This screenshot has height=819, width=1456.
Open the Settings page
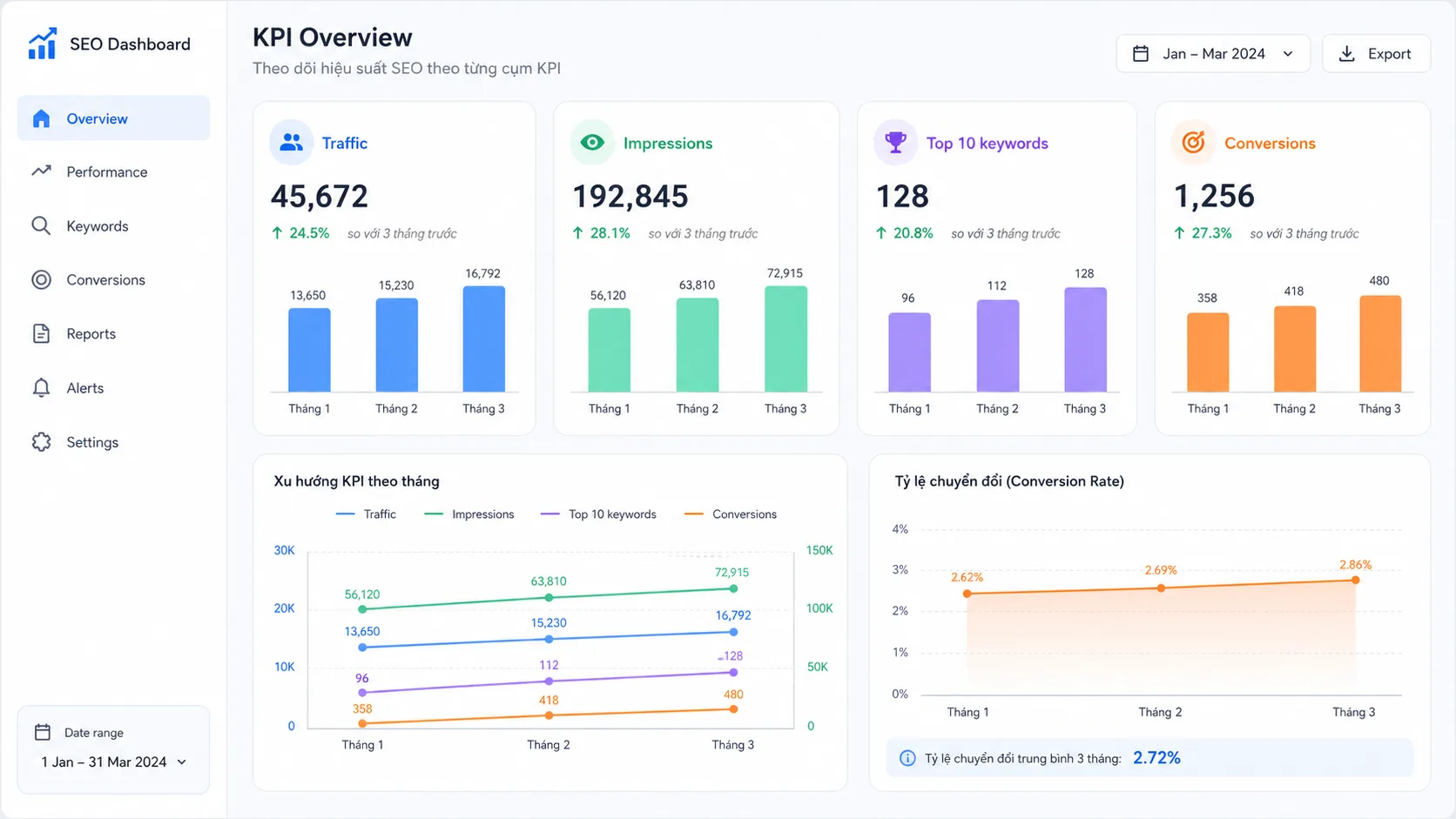coord(113,442)
